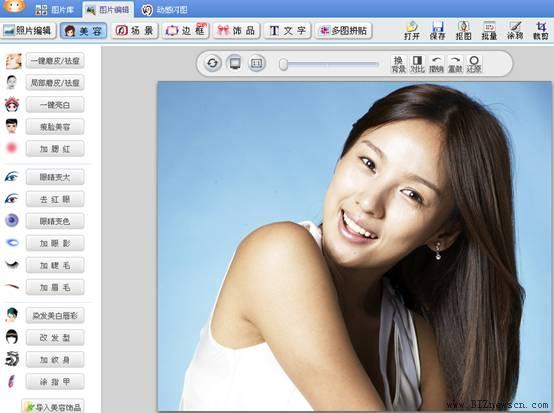The width and height of the screenshot is (554, 413).
Task: Click the 还原 restore original icon
Action: coord(474,64)
